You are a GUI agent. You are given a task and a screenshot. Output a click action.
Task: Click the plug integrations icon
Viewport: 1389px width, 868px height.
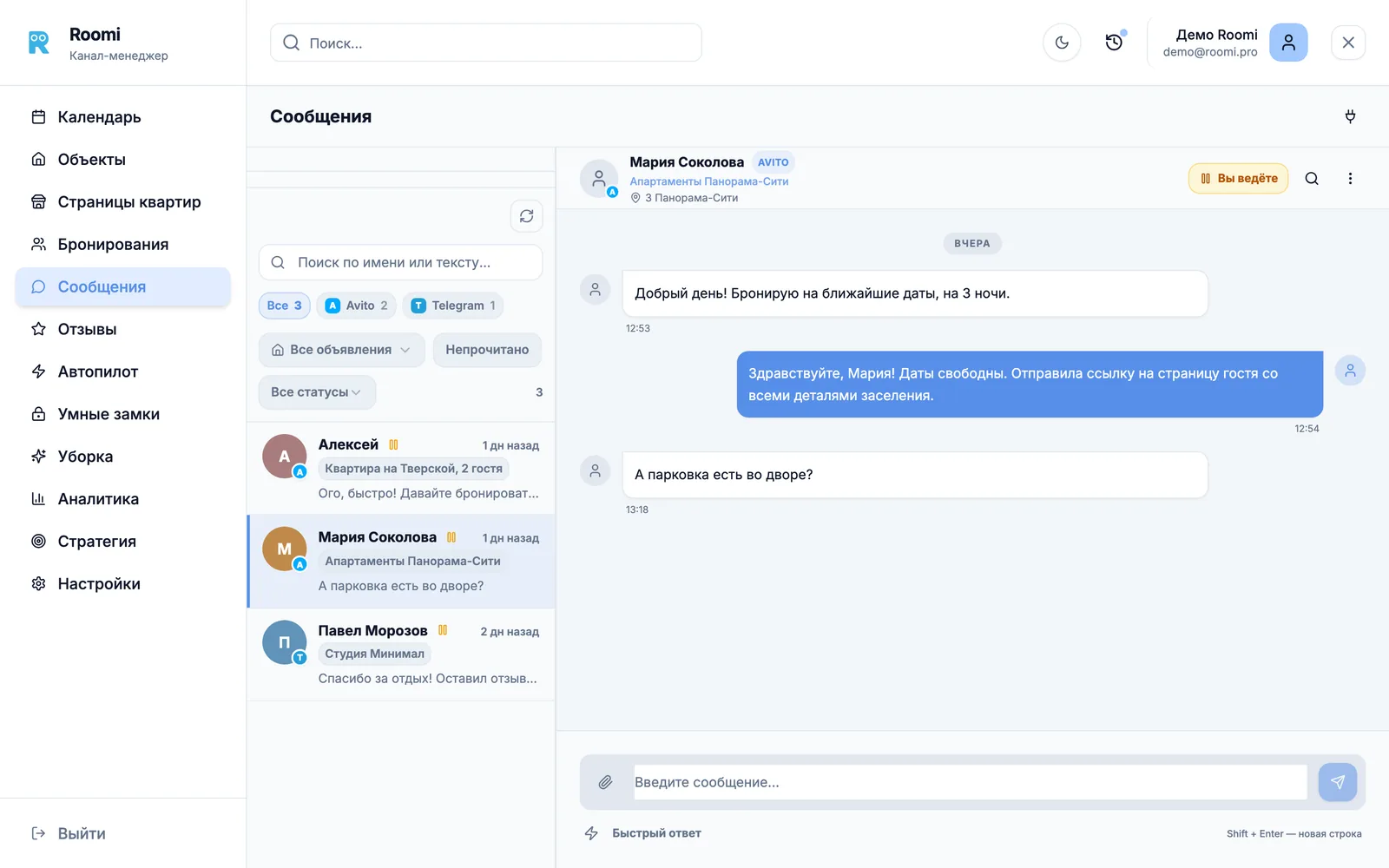click(x=1350, y=116)
